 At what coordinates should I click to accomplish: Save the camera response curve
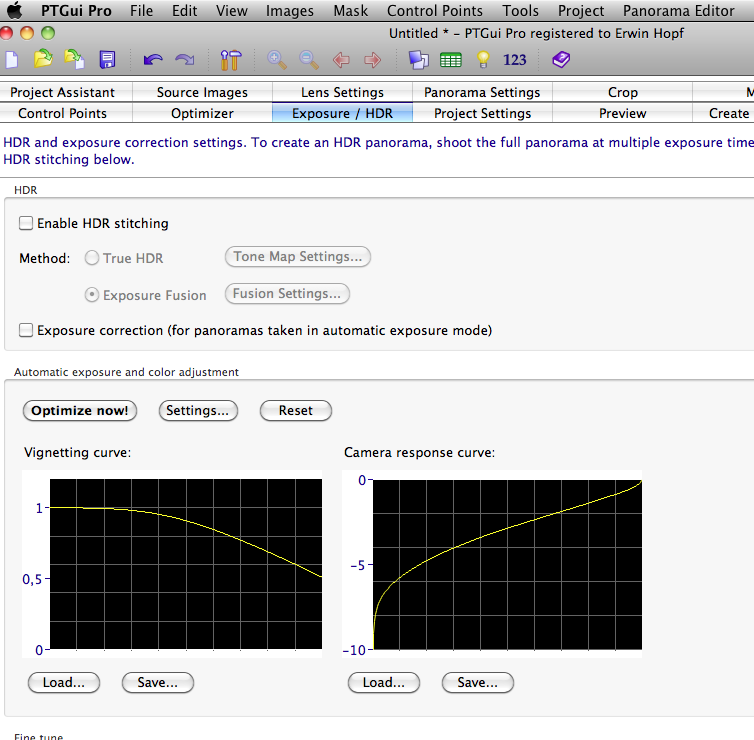point(478,683)
